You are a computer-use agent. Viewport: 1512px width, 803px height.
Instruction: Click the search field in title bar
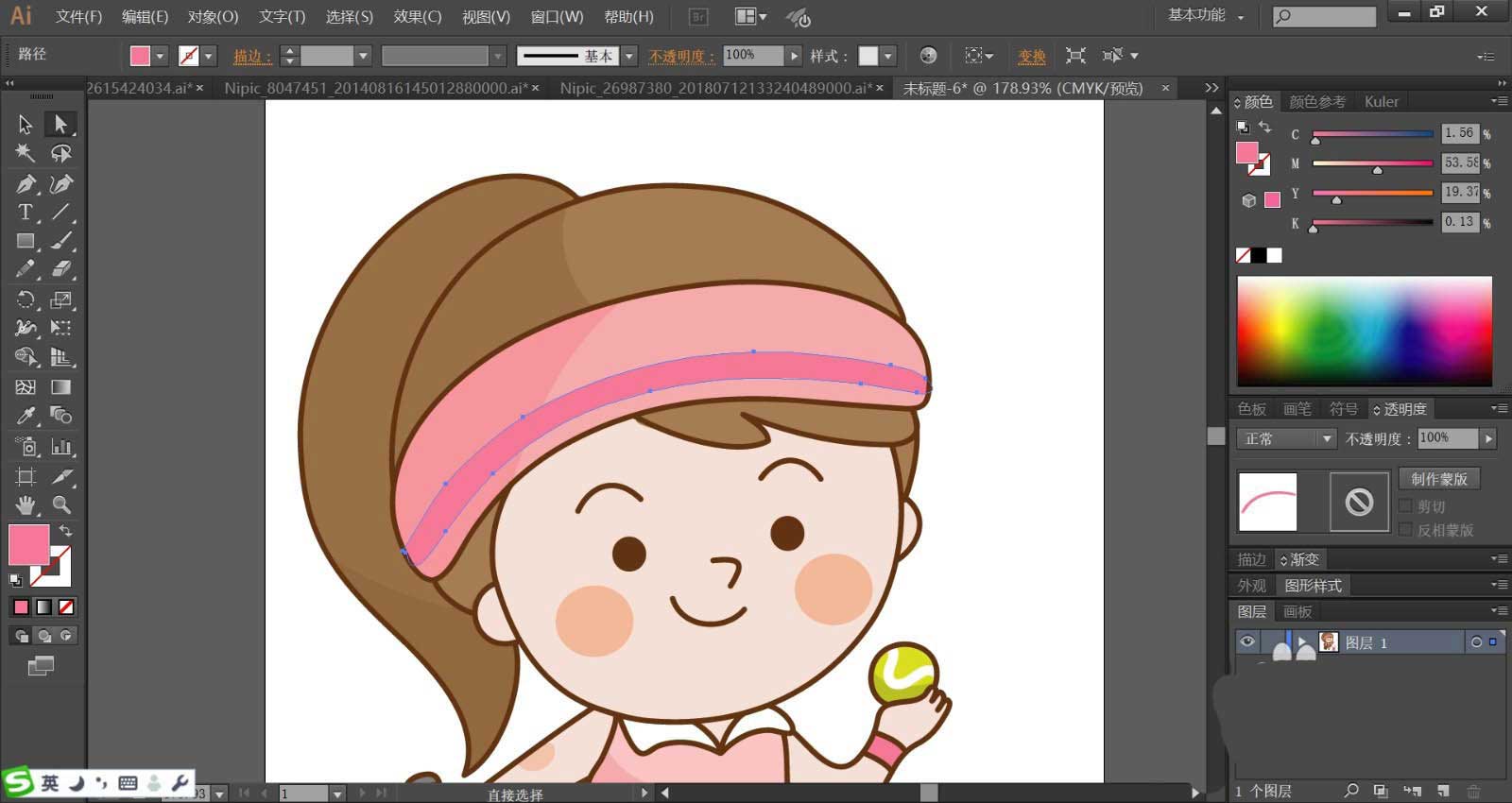coord(1332,16)
